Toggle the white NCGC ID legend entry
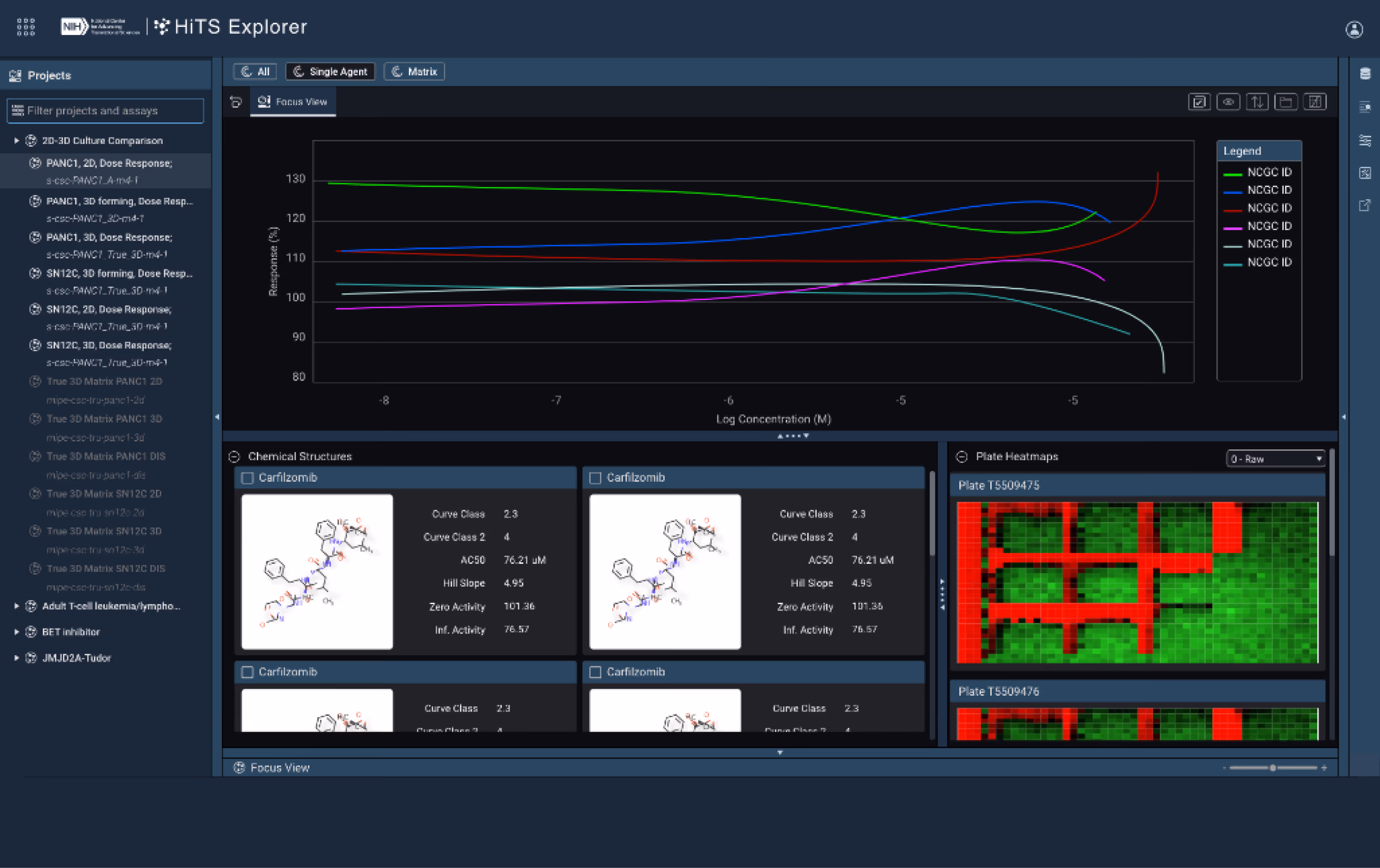The height and width of the screenshot is (868, 1380). pyautogui.click(x=1257, y=244)
